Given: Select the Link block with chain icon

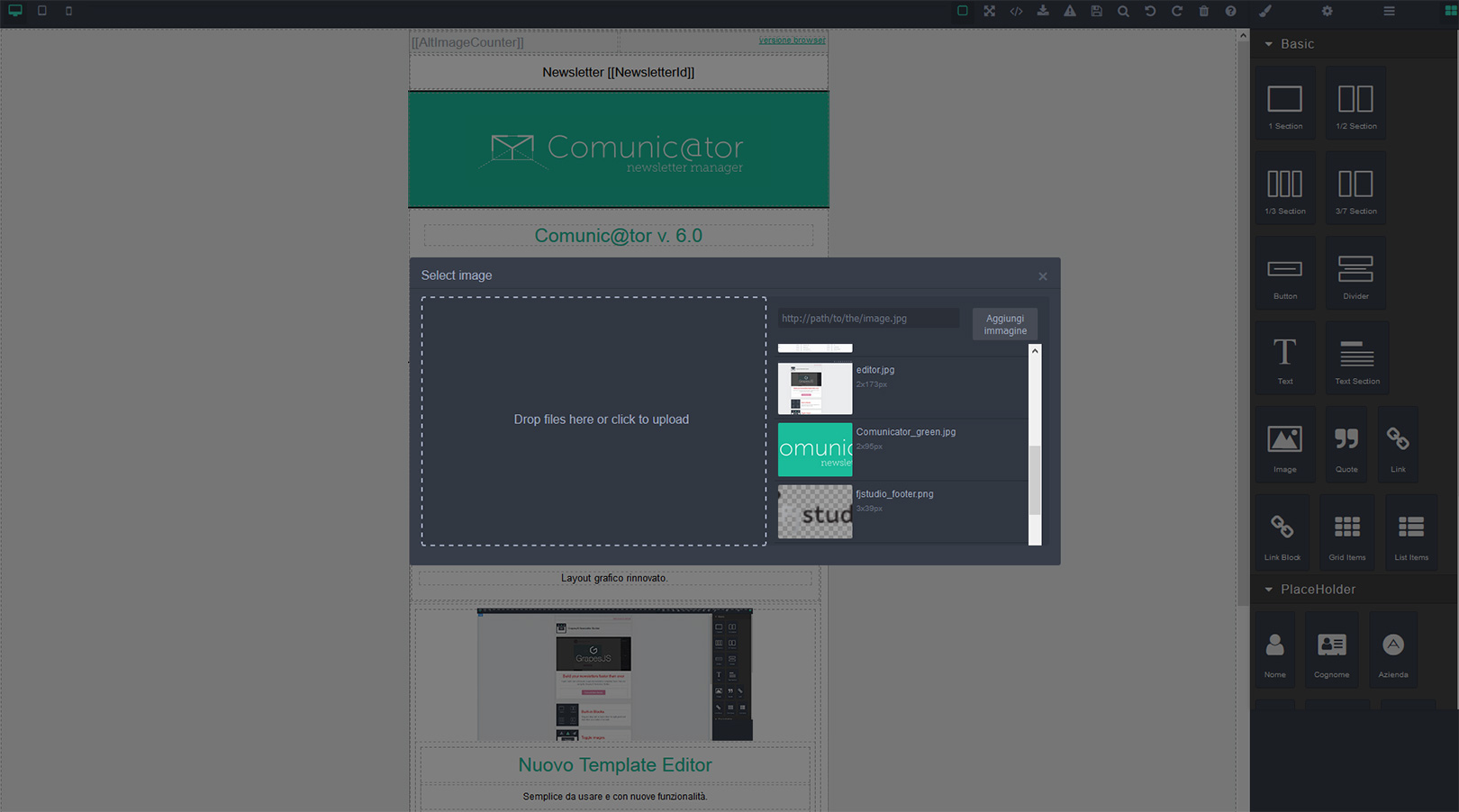Looking at the screenshot, I should click(1398, 445).
